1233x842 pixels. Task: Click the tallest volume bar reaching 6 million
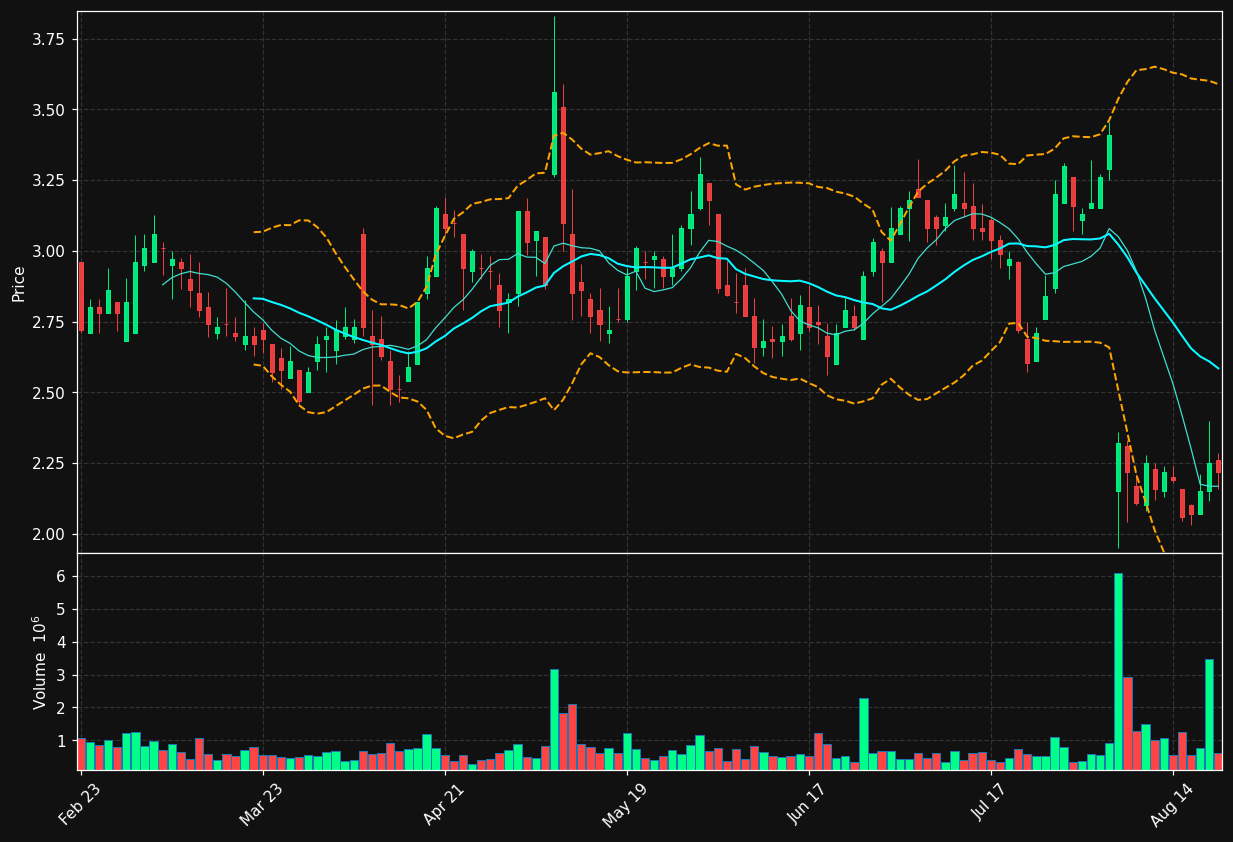[x=1118, y=671]
